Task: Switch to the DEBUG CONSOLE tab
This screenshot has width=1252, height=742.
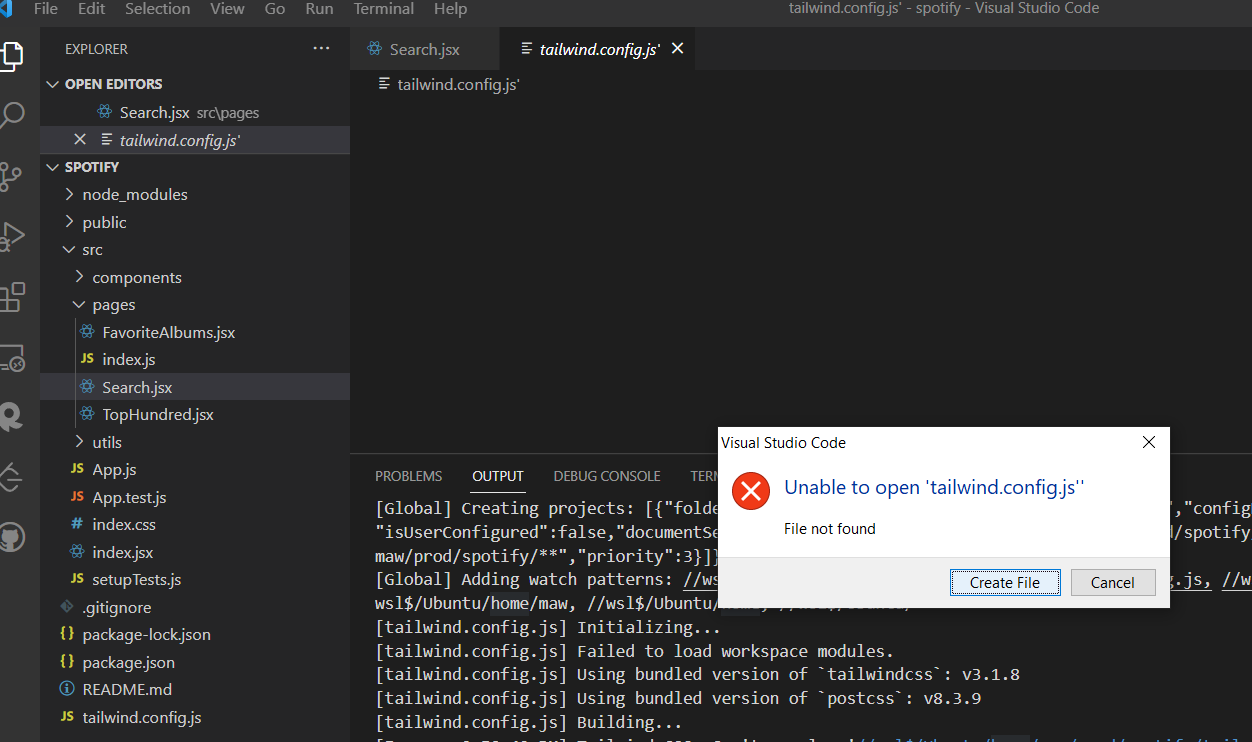Action: click(607, 476)
